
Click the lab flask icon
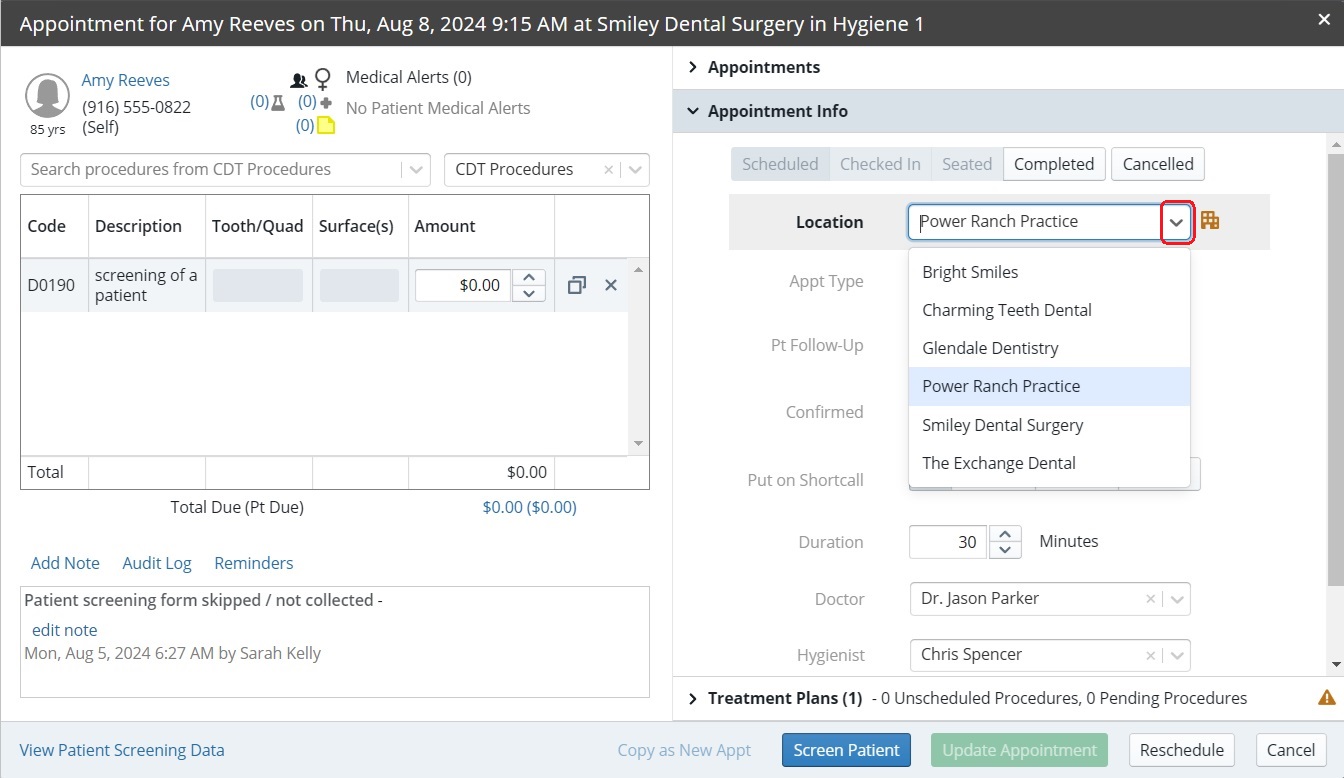click(x=278, y=102)
